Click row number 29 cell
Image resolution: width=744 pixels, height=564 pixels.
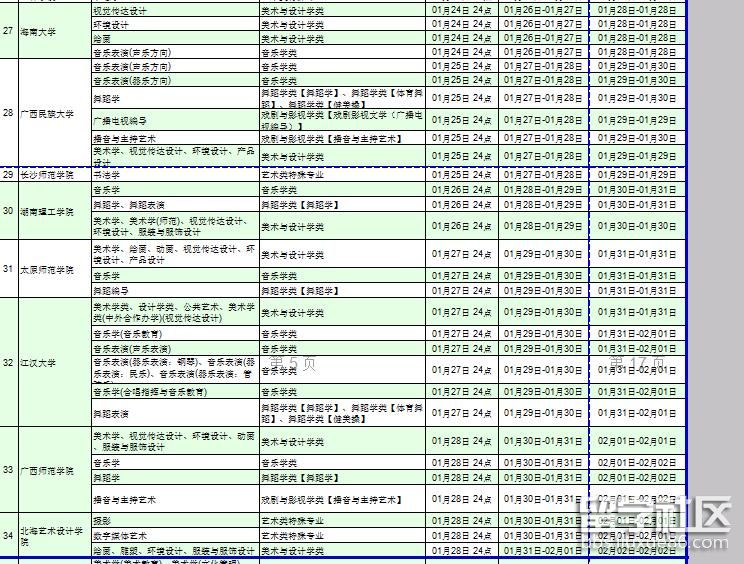8,174
